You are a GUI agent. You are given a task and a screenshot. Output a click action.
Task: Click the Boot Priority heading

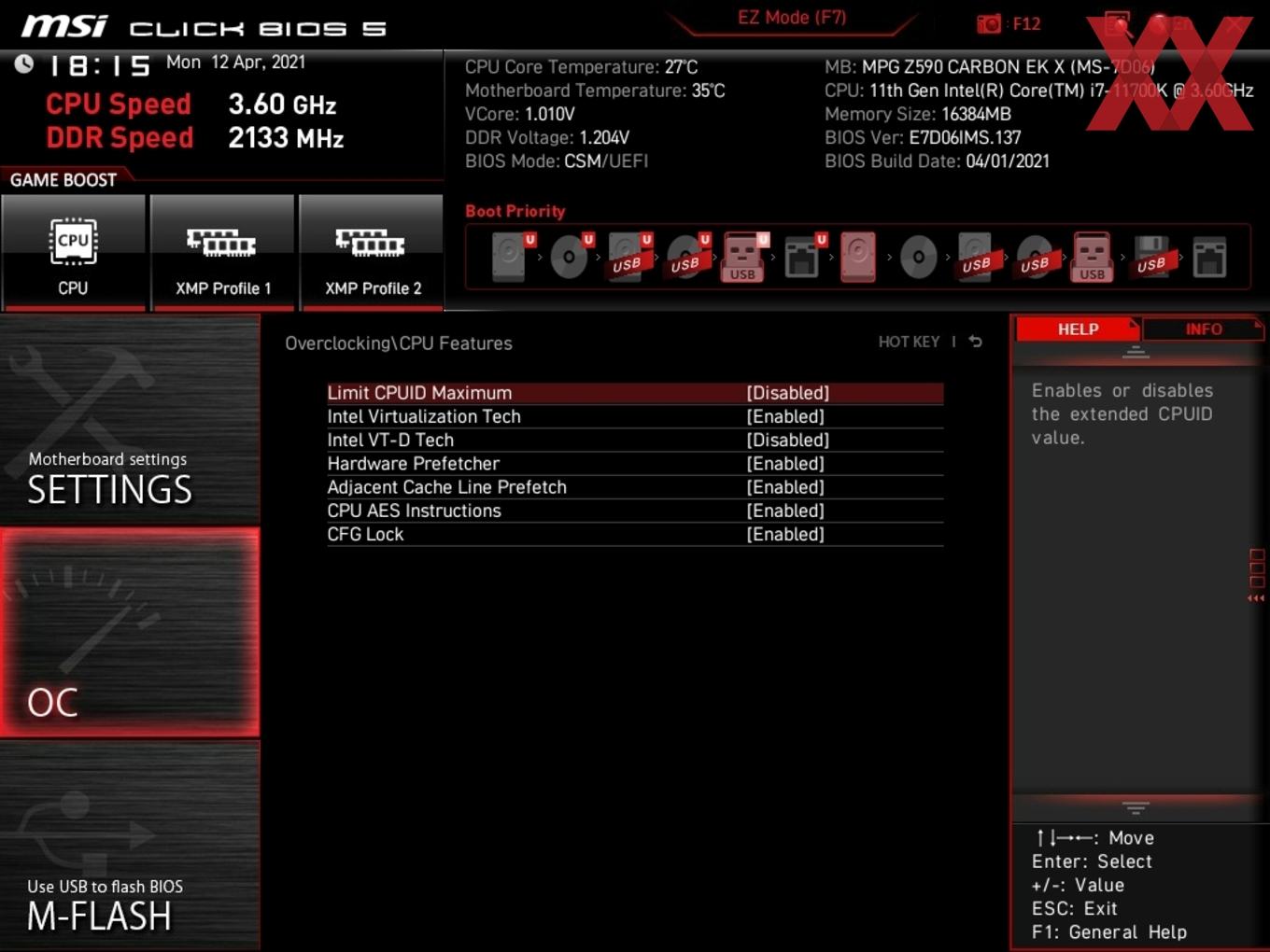point(515,211)
